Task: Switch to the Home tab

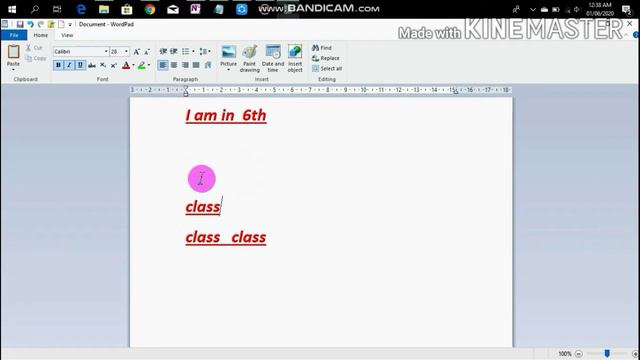Action: [x=41, y=35]
